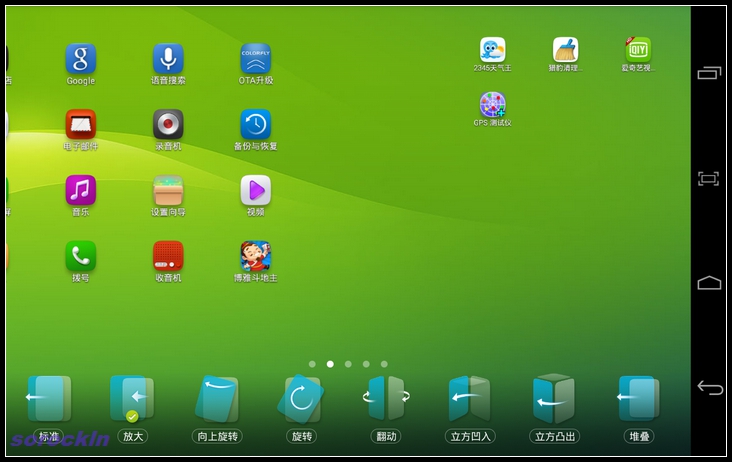Open 电子邮件 email app

click(80, 124)
